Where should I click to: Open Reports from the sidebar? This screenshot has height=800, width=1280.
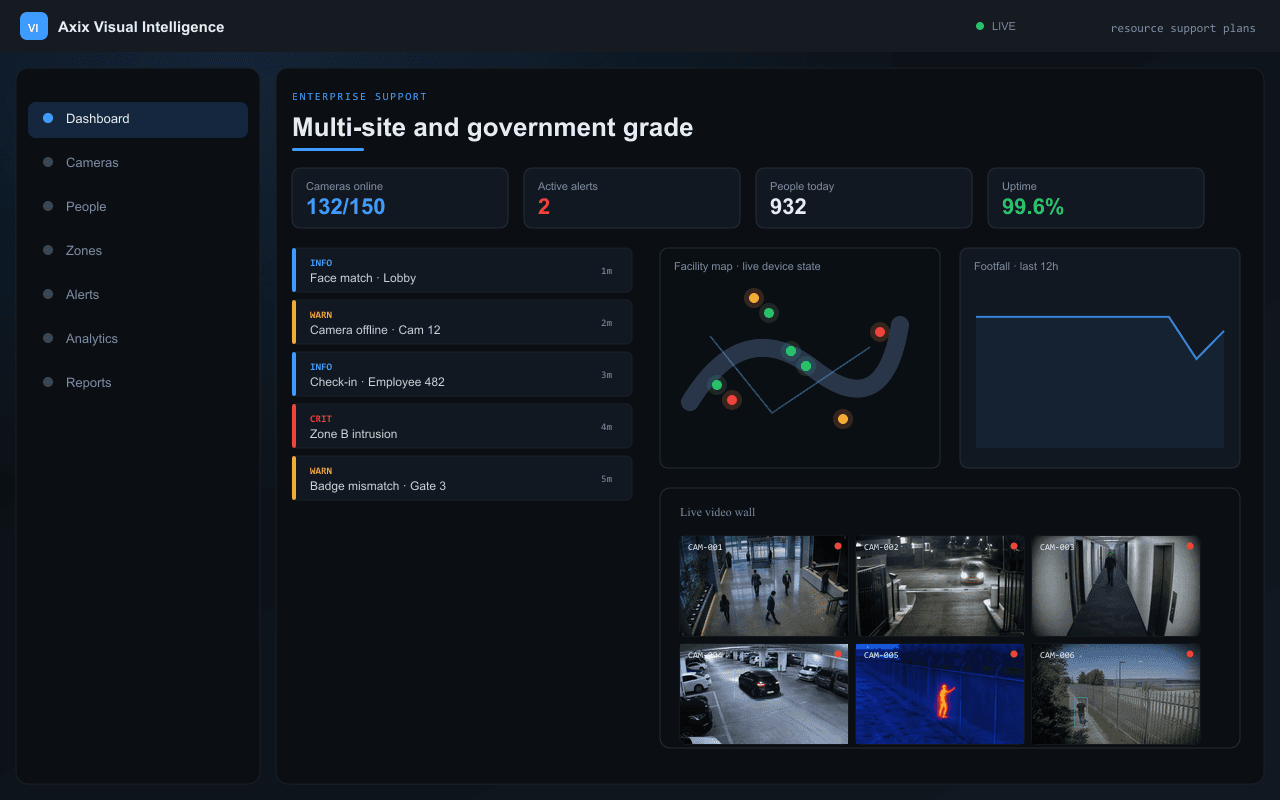point(138,383)
